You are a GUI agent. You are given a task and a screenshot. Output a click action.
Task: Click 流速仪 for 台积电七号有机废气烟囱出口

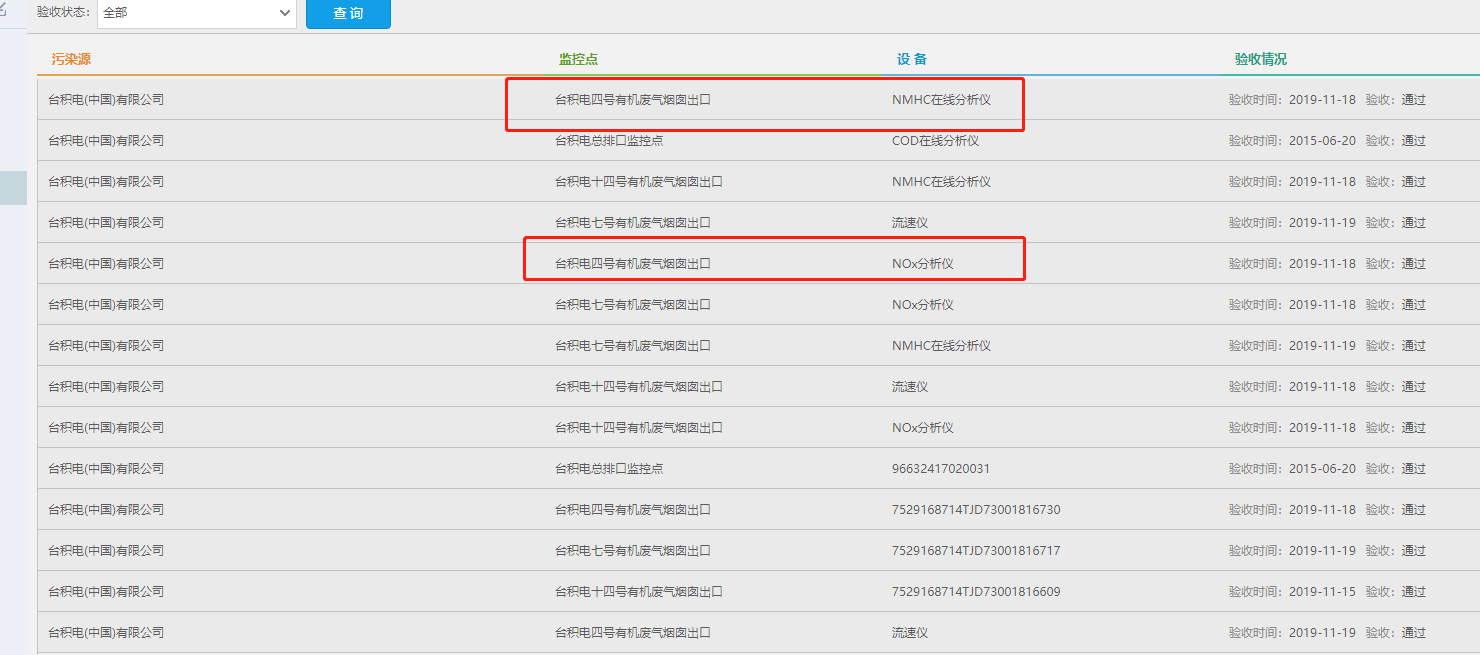(910, 223)
